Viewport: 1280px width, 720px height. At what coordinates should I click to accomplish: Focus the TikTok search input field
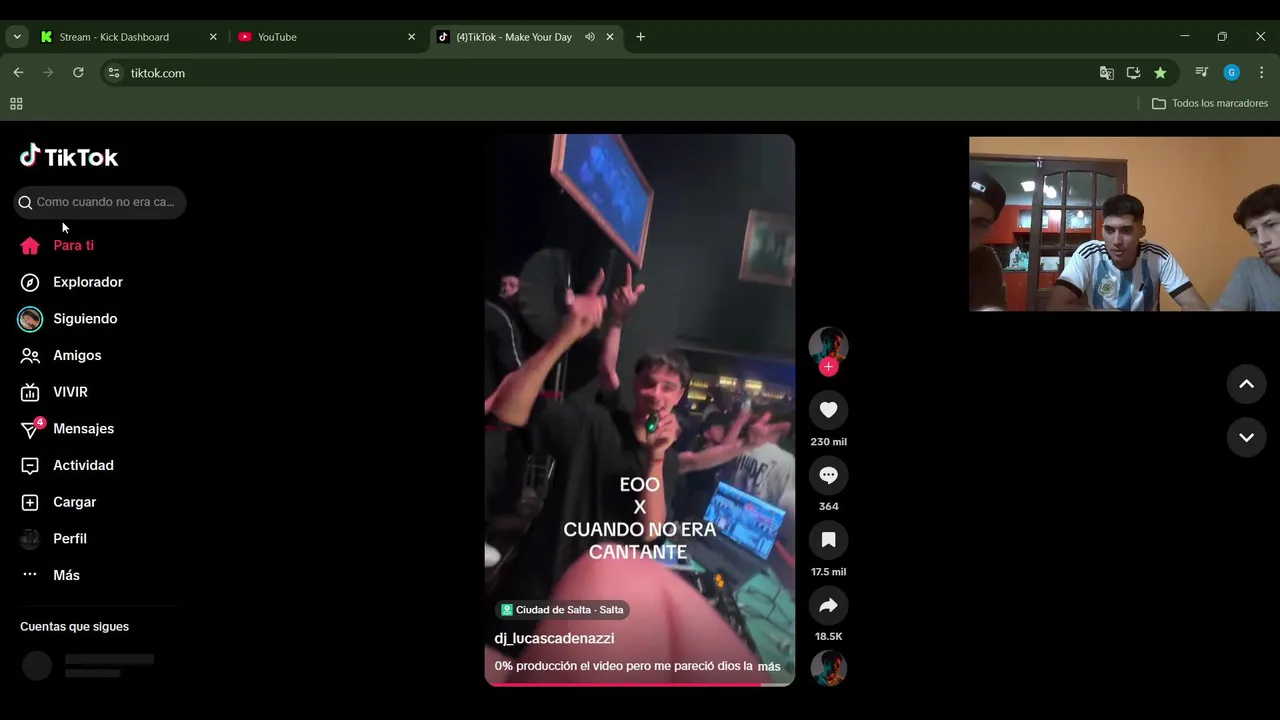[x=100, y=202]
